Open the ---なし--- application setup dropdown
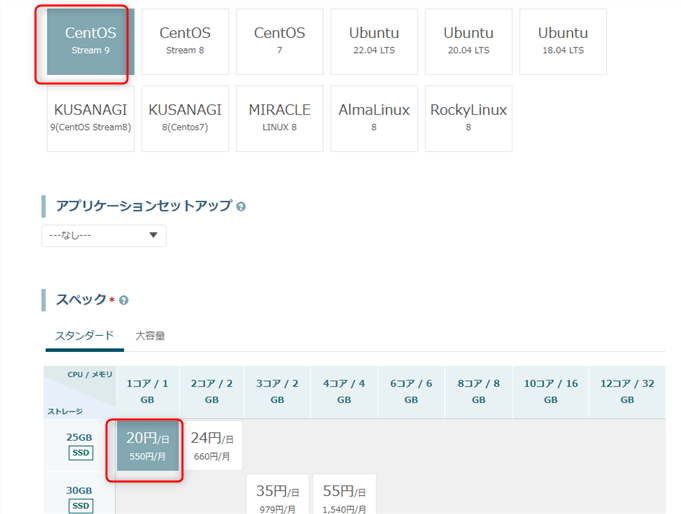681x514 pixels. point(104,235)
